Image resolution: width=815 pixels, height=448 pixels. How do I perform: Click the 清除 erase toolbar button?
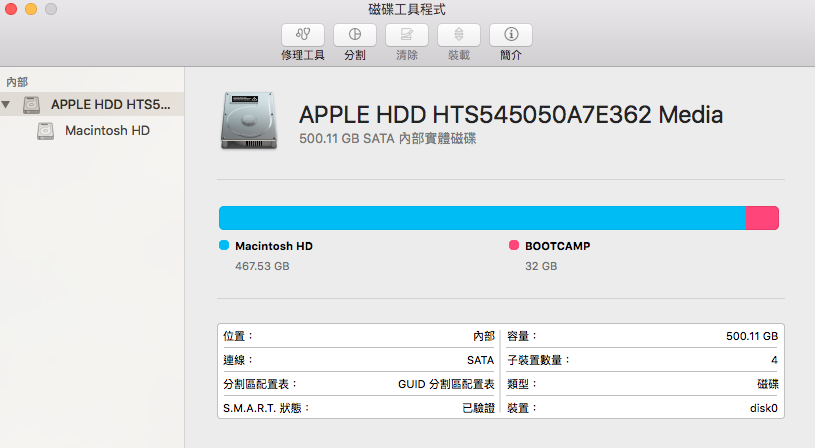(x=407, y=35)
